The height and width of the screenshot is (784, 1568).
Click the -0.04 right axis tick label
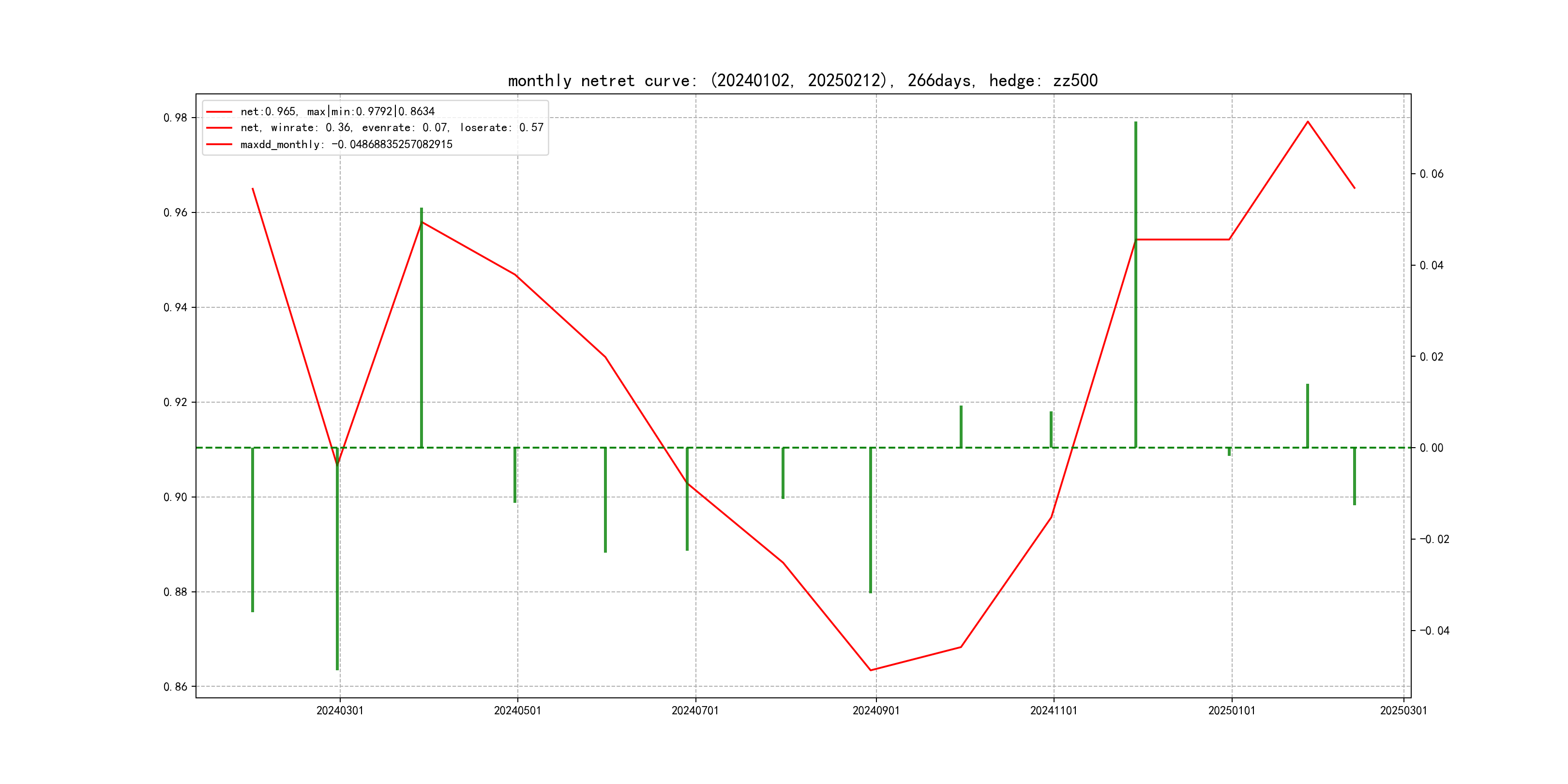(x=1434, y=631)
